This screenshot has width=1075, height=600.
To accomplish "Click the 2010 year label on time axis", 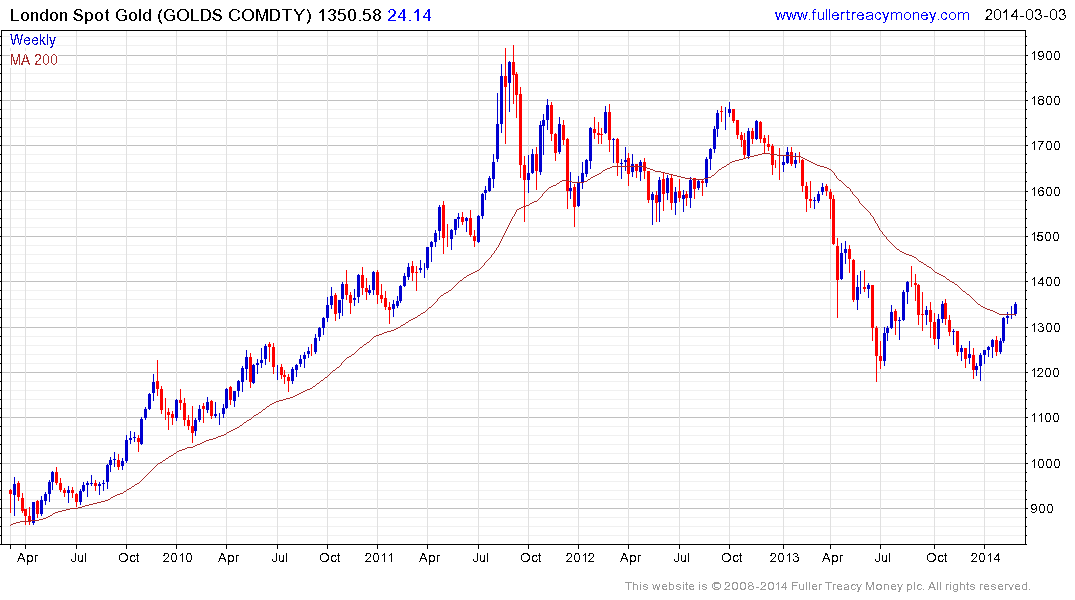I will [178, 557].
